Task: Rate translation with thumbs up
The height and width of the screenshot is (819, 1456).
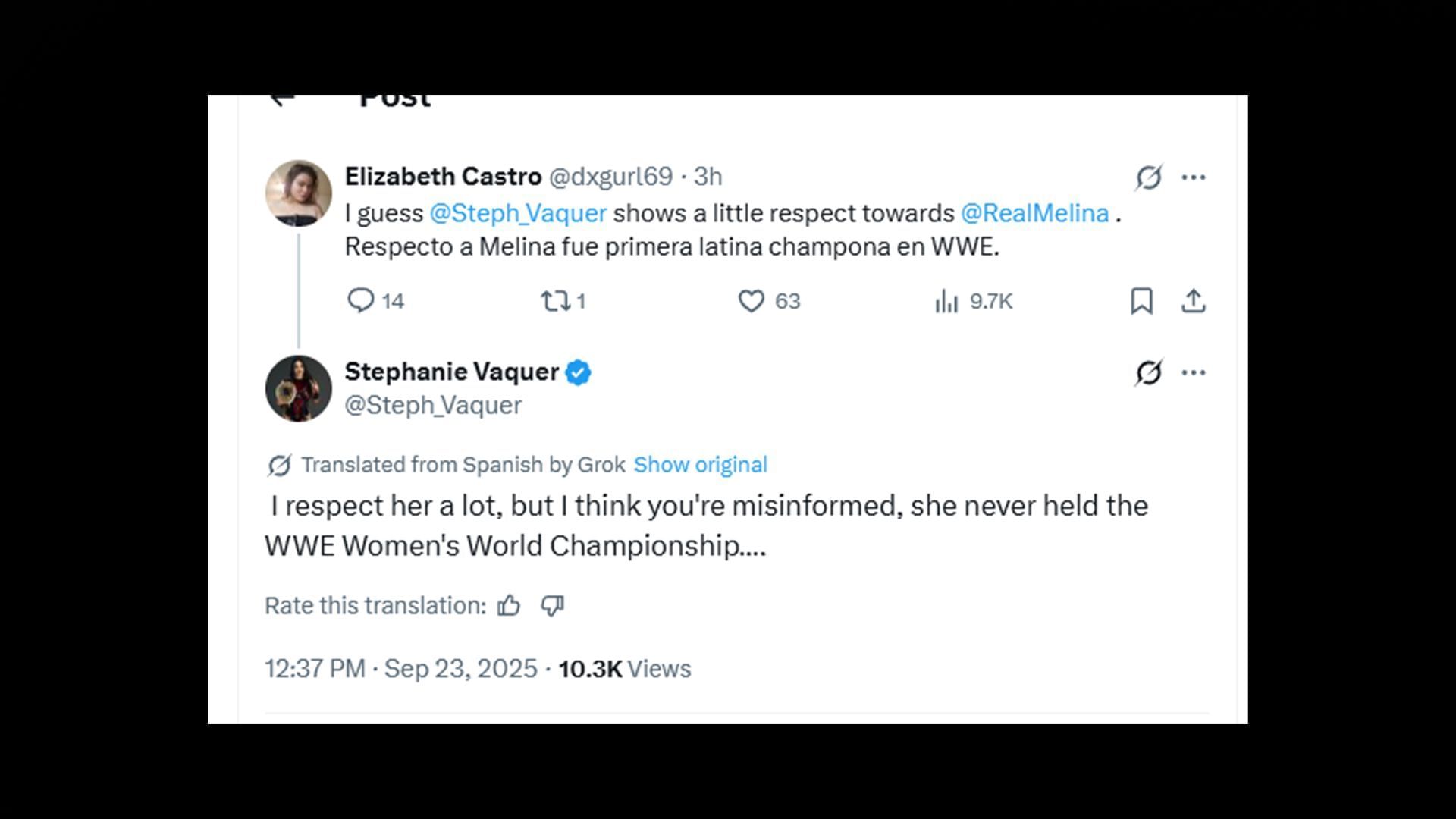Action: 509,605
